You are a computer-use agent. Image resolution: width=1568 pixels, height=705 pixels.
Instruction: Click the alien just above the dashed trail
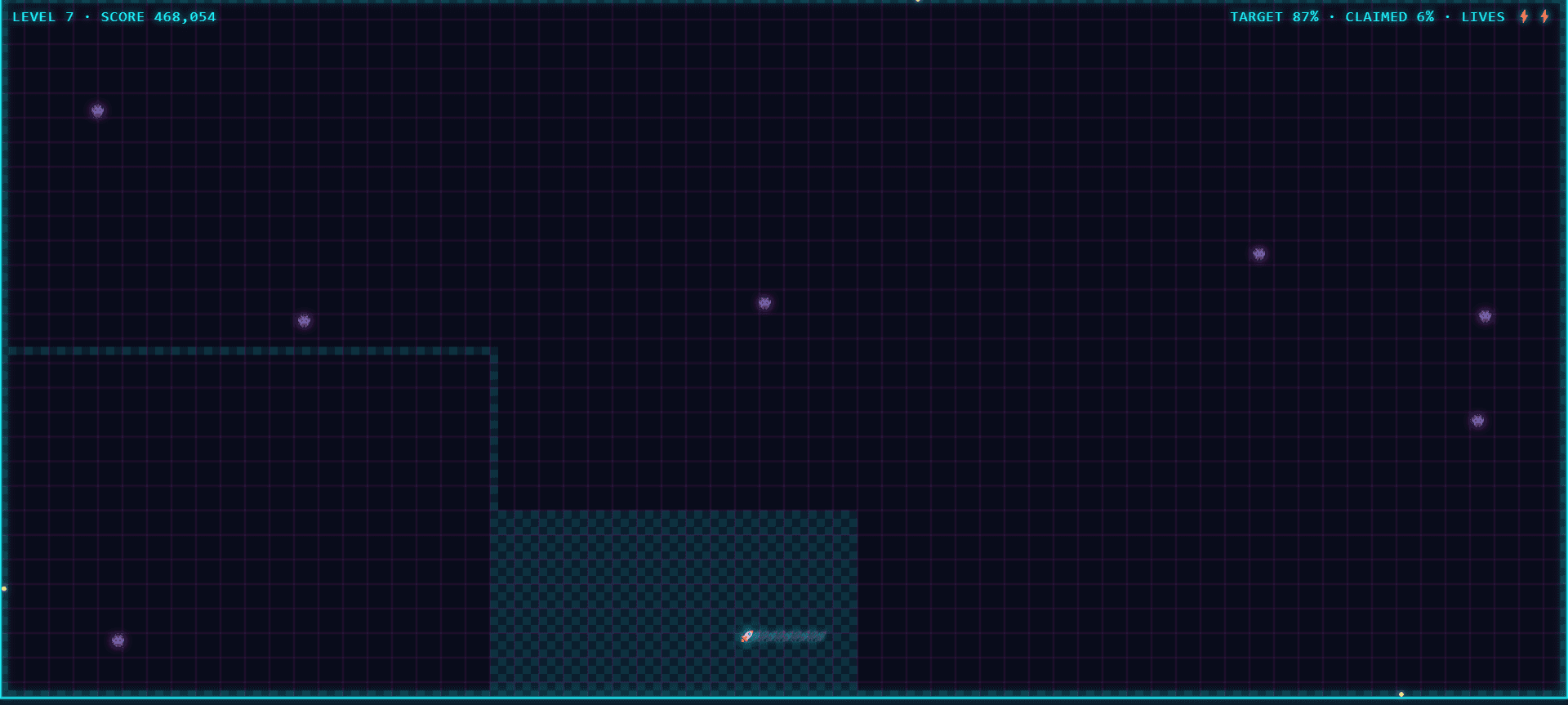pyautogui.click(x=305, y=321)
